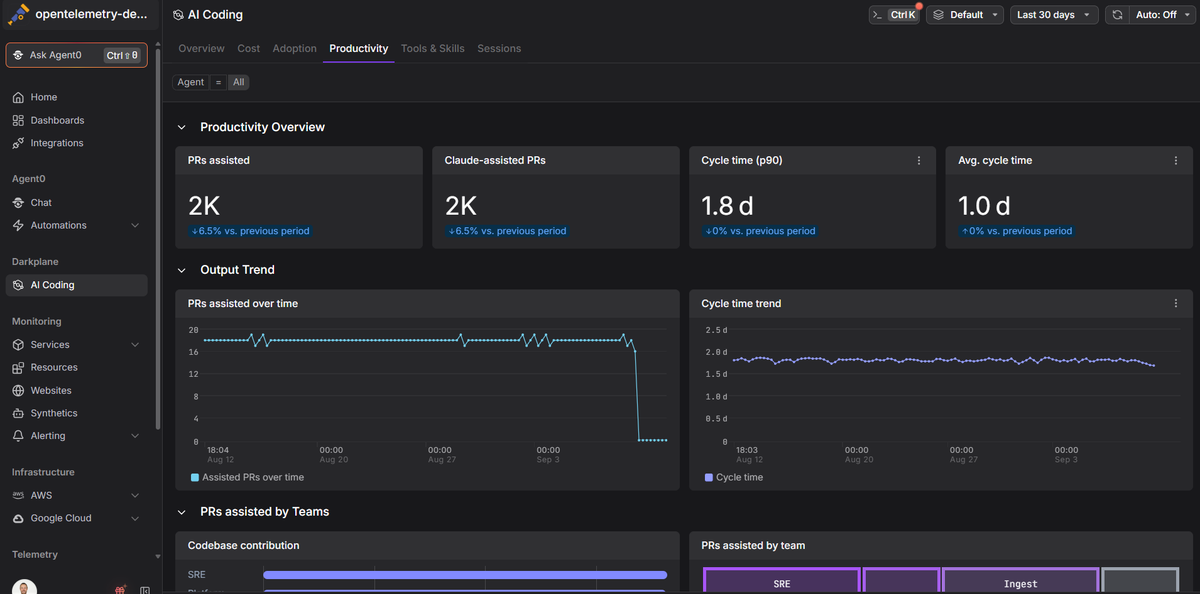Select the Productivity tab
Image resolution: width=1200 pixels, height=594 pixels.
tap(359, 48)
